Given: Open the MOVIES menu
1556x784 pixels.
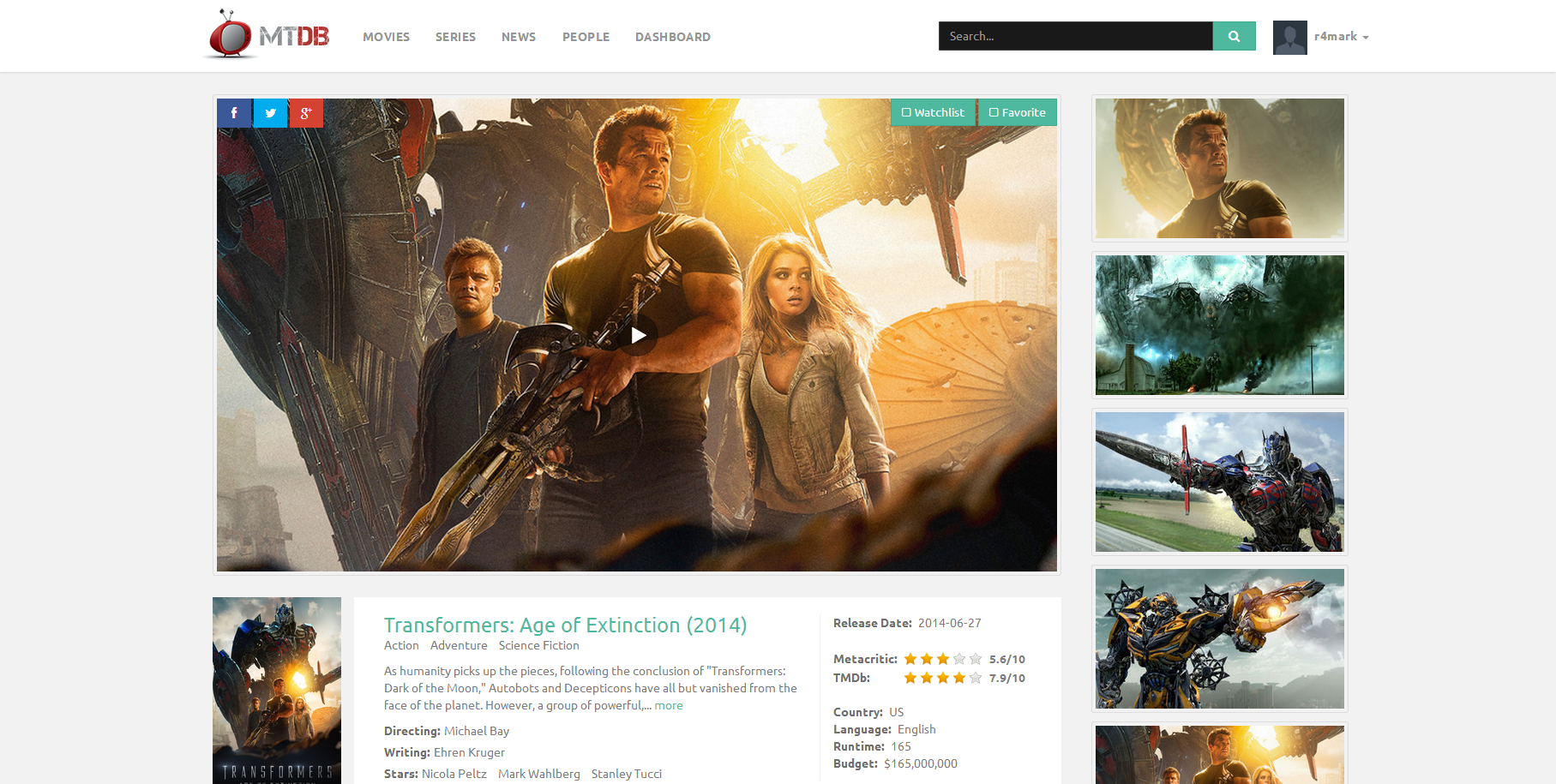Looking at the screenshot, I should pyautogui.click(x=386, y=37).
